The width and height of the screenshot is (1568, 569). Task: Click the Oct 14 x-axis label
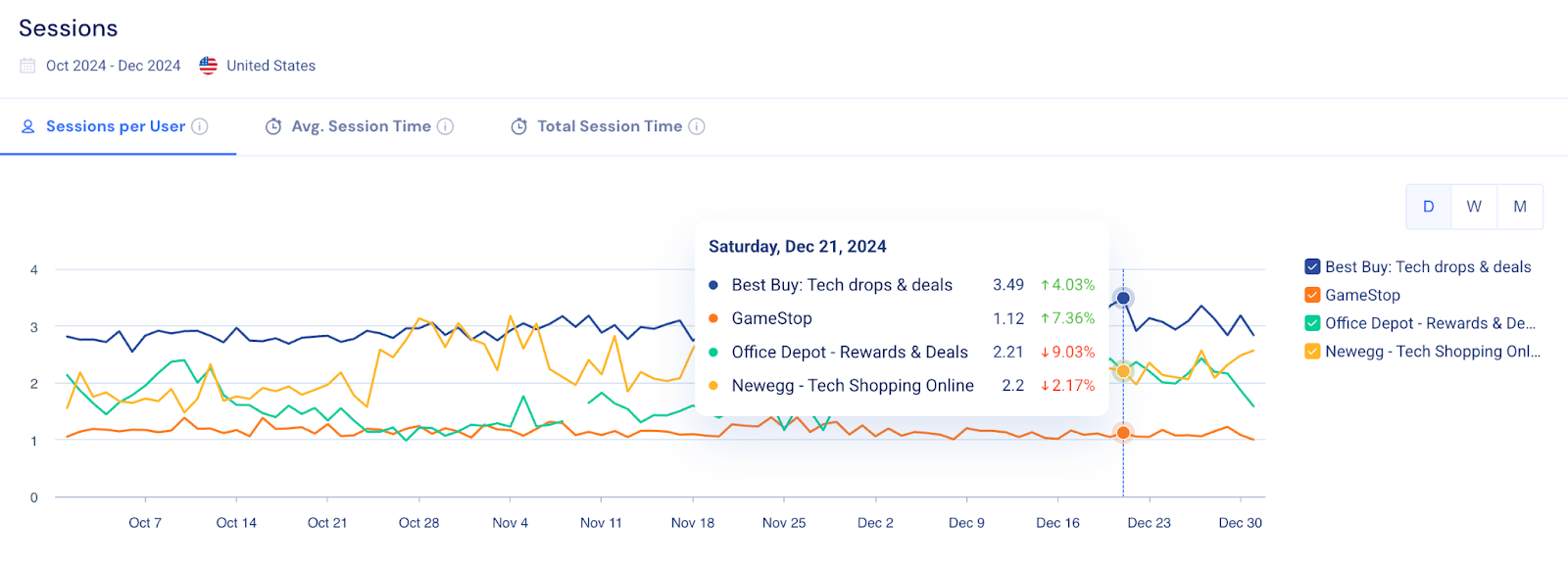click(236, 523)
